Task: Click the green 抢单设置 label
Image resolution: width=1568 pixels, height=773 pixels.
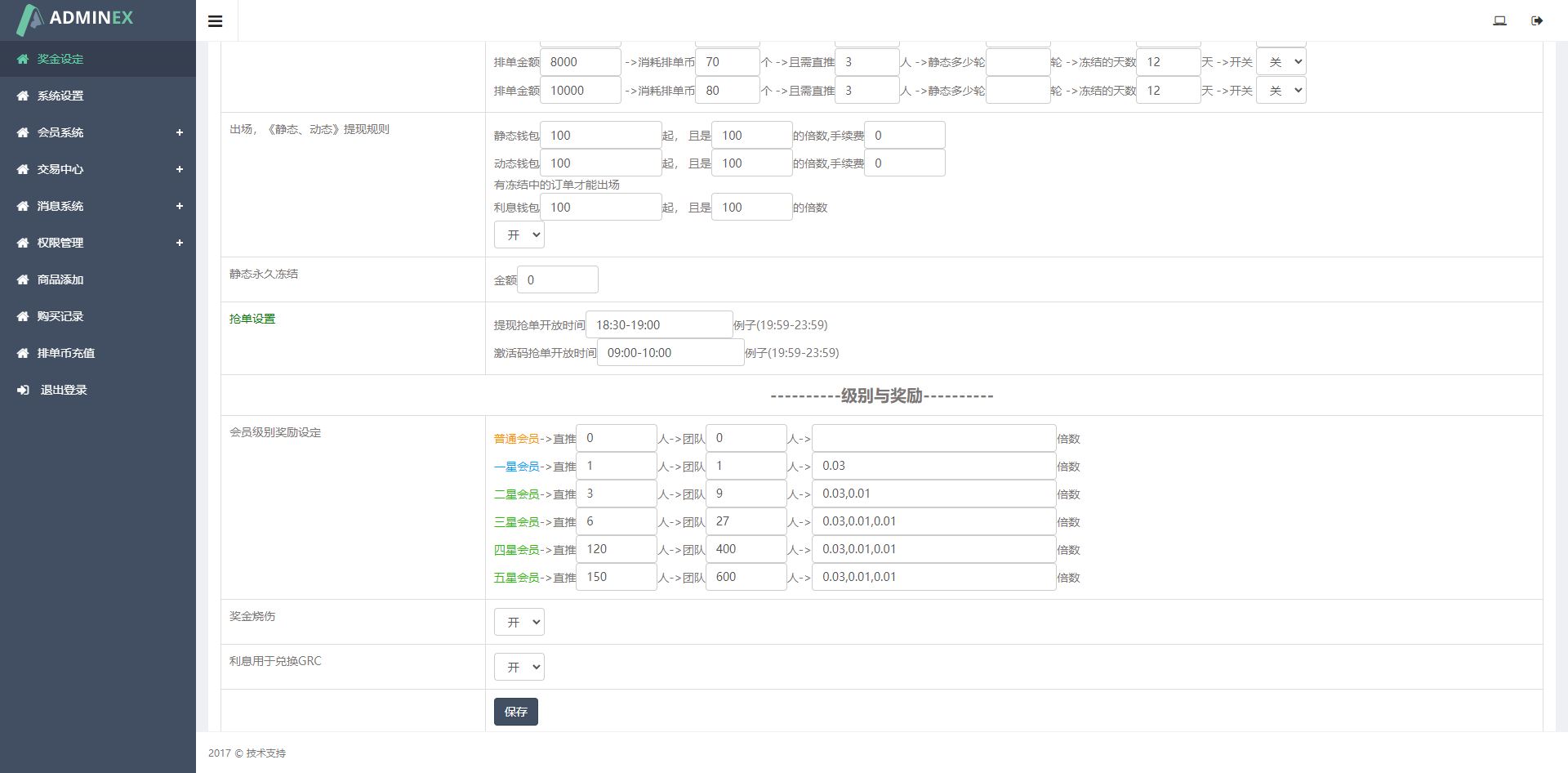Action: (252, 319)
